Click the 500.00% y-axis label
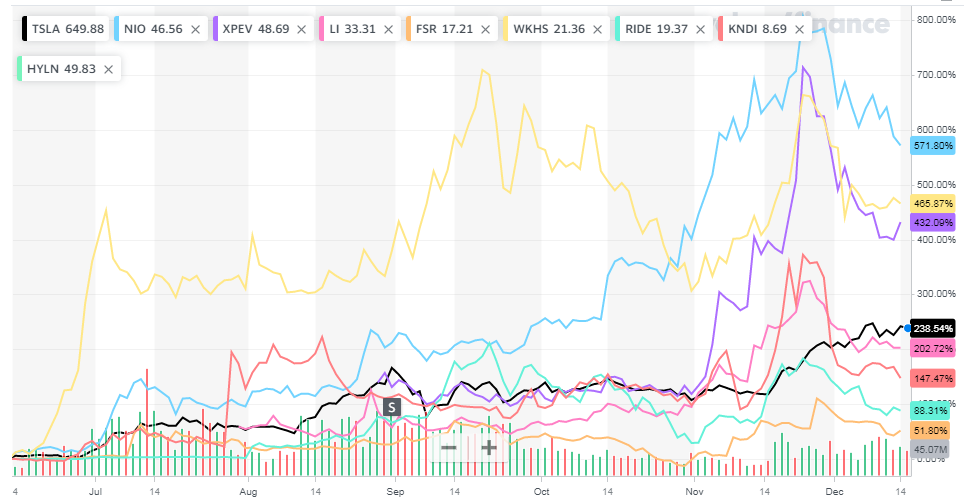 click(x=936, y=184)
